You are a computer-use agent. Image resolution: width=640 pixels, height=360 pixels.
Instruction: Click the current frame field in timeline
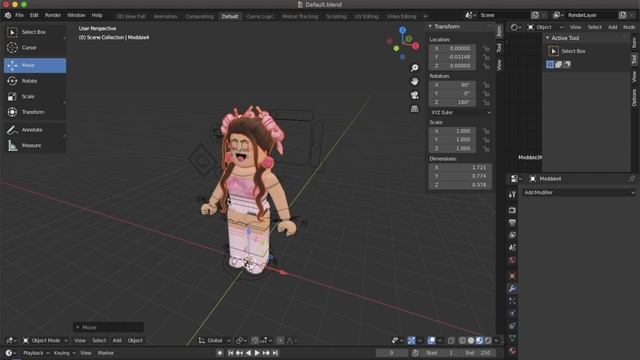[392, 353]
